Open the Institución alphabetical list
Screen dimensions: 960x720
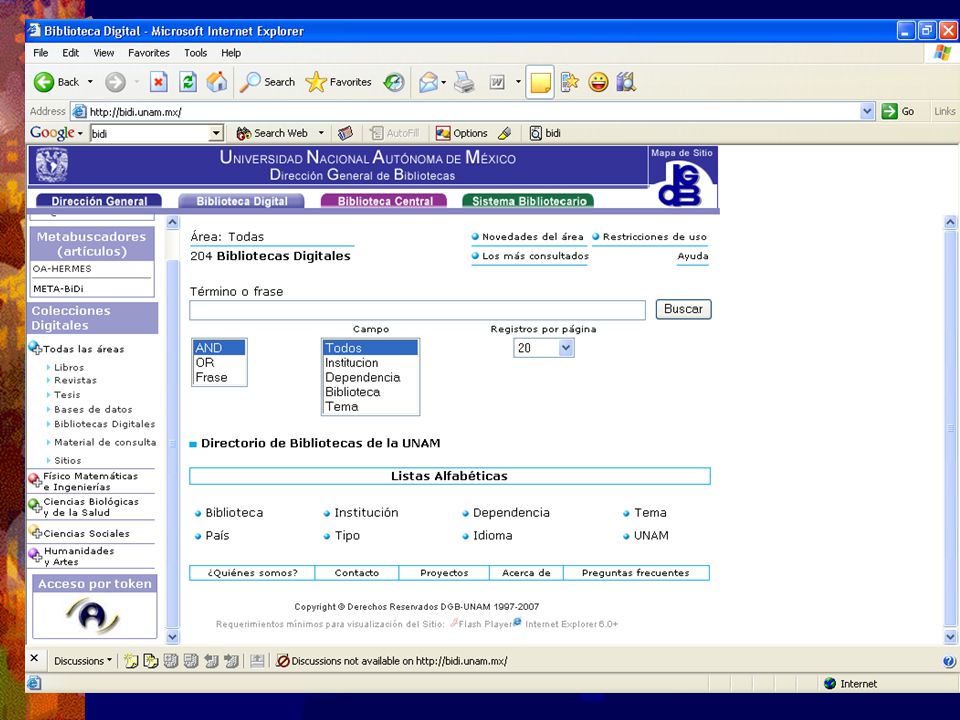tap(366, 512)
